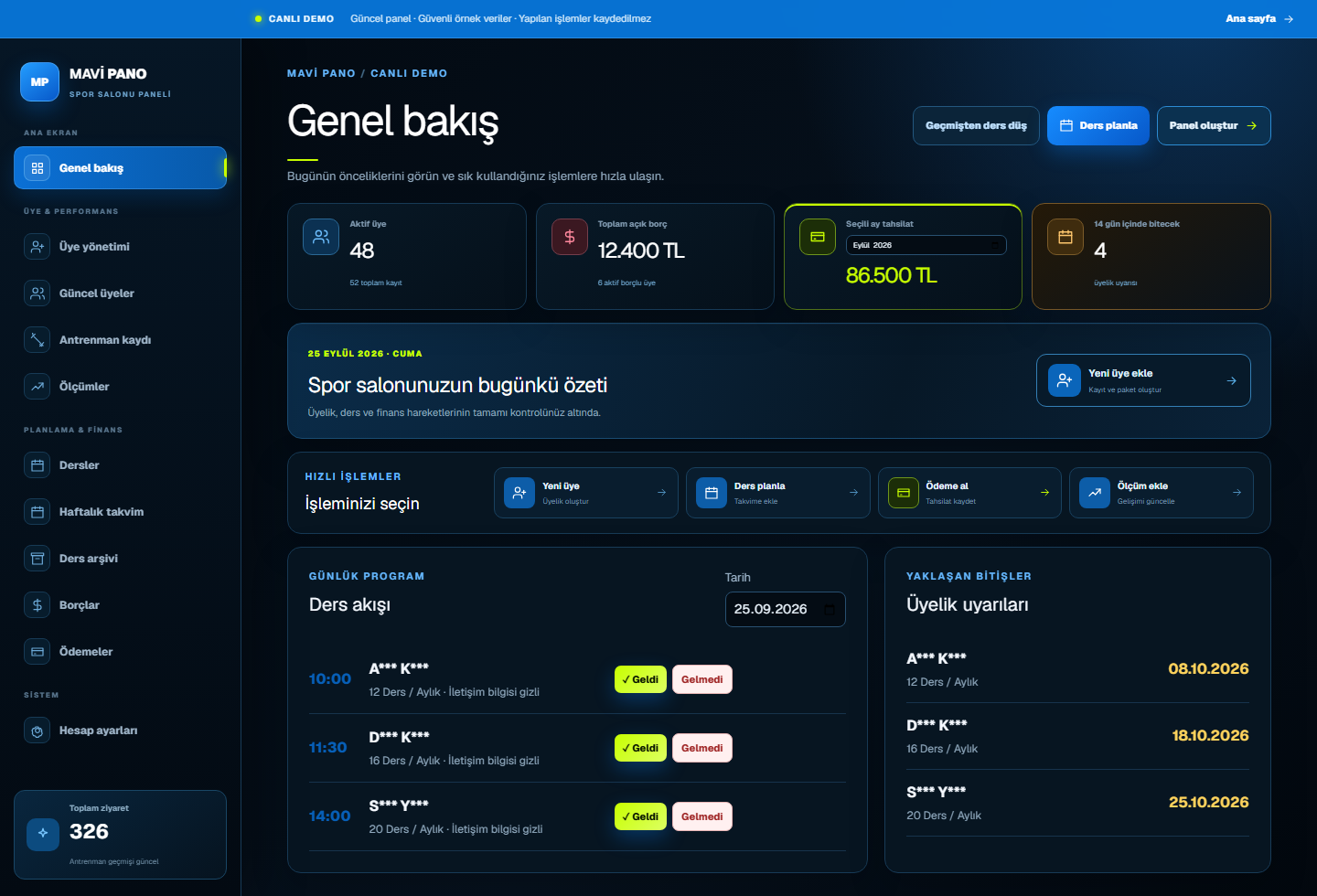Click the 08.10.2026 expiry date for A*** K***
Viewport: 1317px width, 896px height.
(1208, 668)
